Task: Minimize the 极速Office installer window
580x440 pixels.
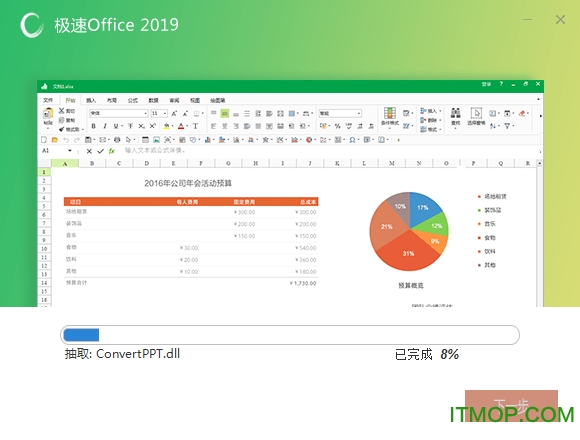Action: click(527, 19)
